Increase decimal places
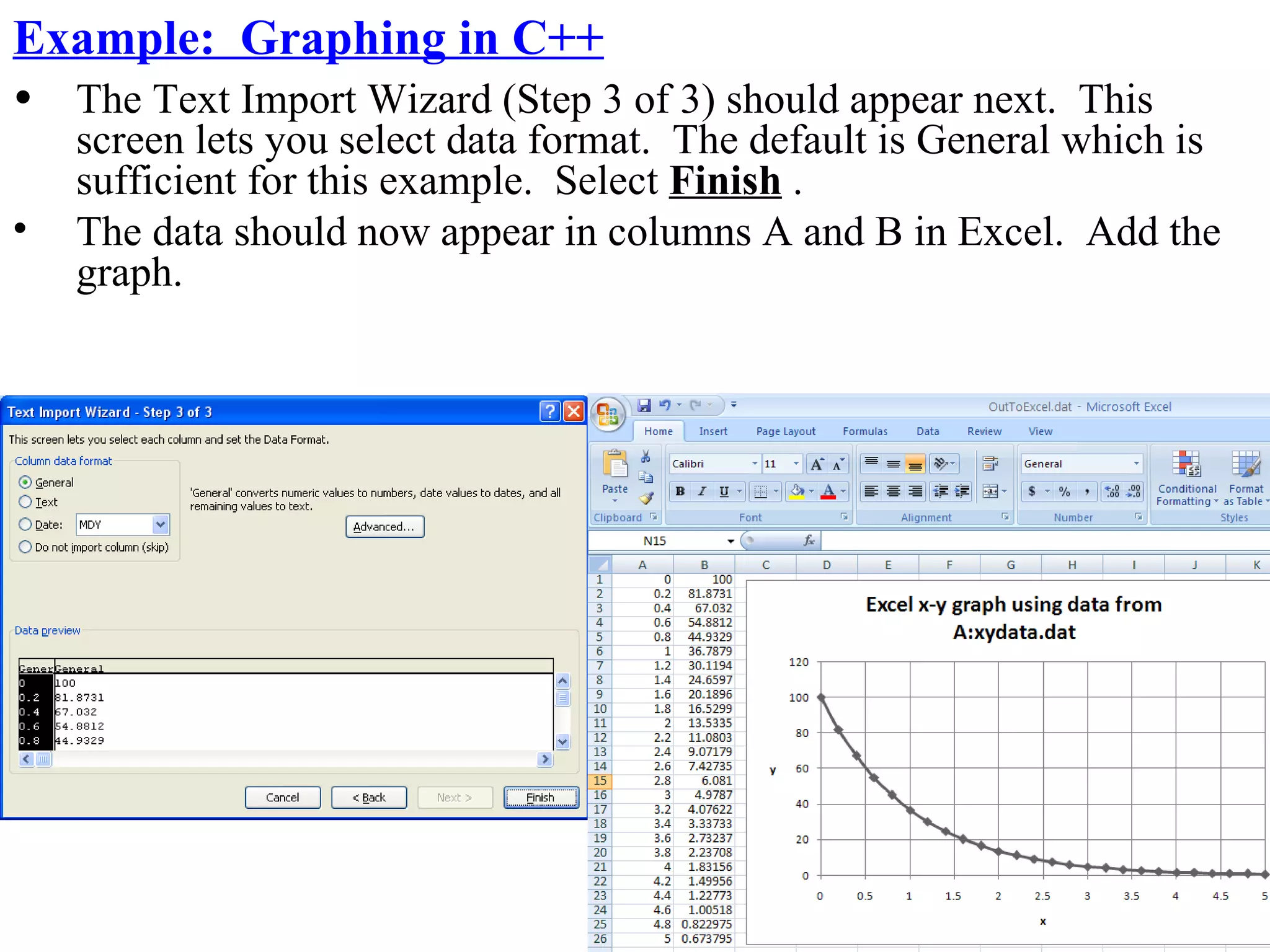 click(1112, 491)
